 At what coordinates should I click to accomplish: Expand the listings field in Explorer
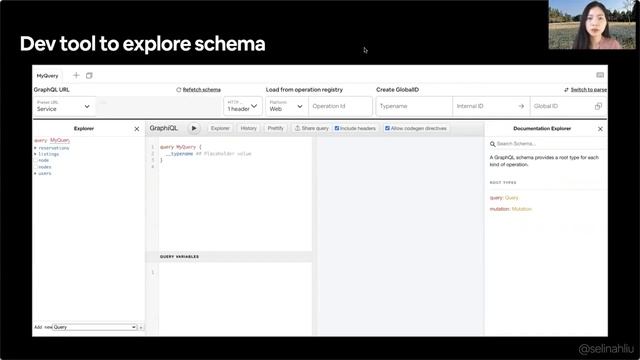(x=36, y=154)
